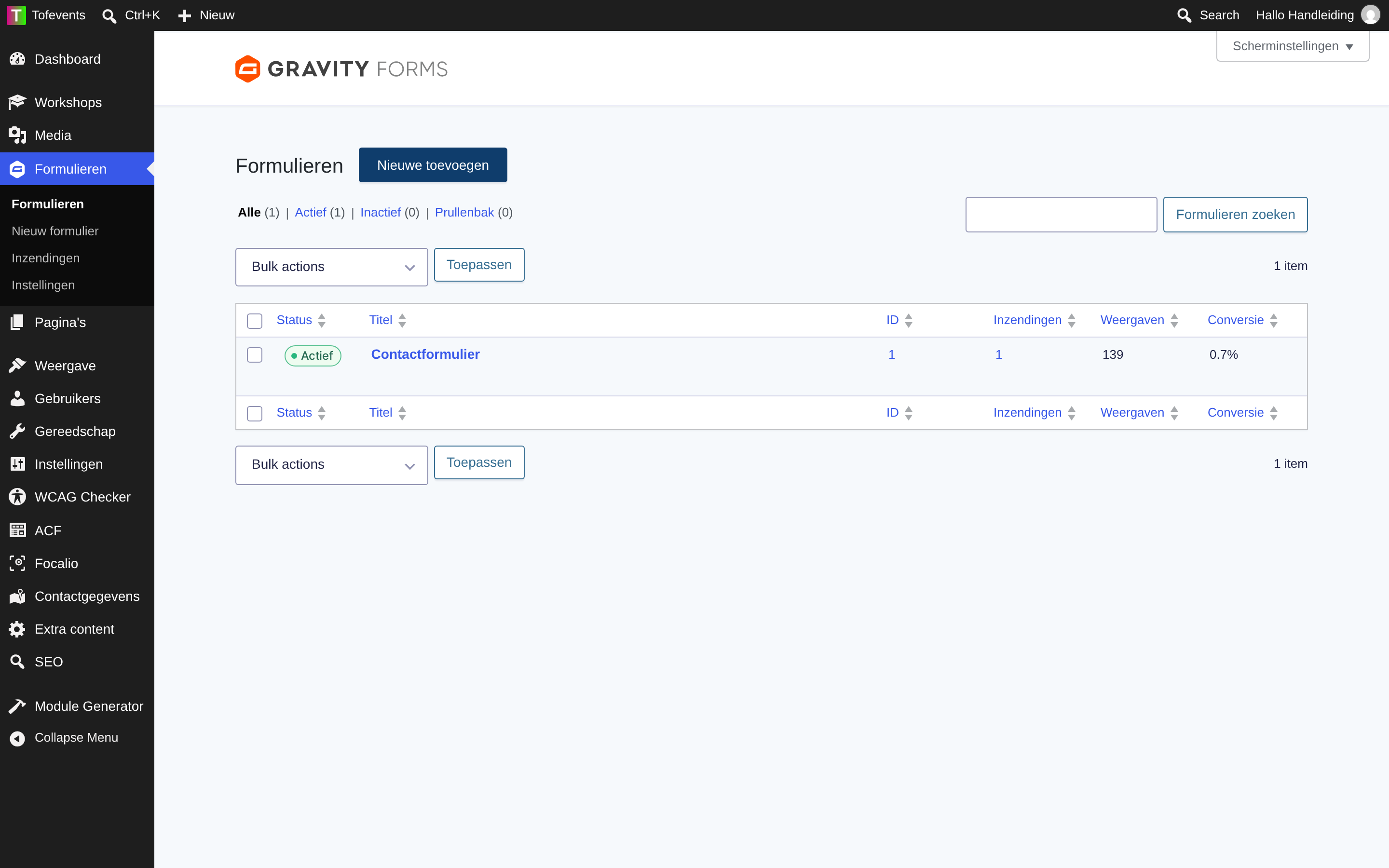The height and width of the screenshot is (868, 1389).
Task: Click the Workshops graduation cap icon
Action: pyautogui.click(x=17, y=102)
